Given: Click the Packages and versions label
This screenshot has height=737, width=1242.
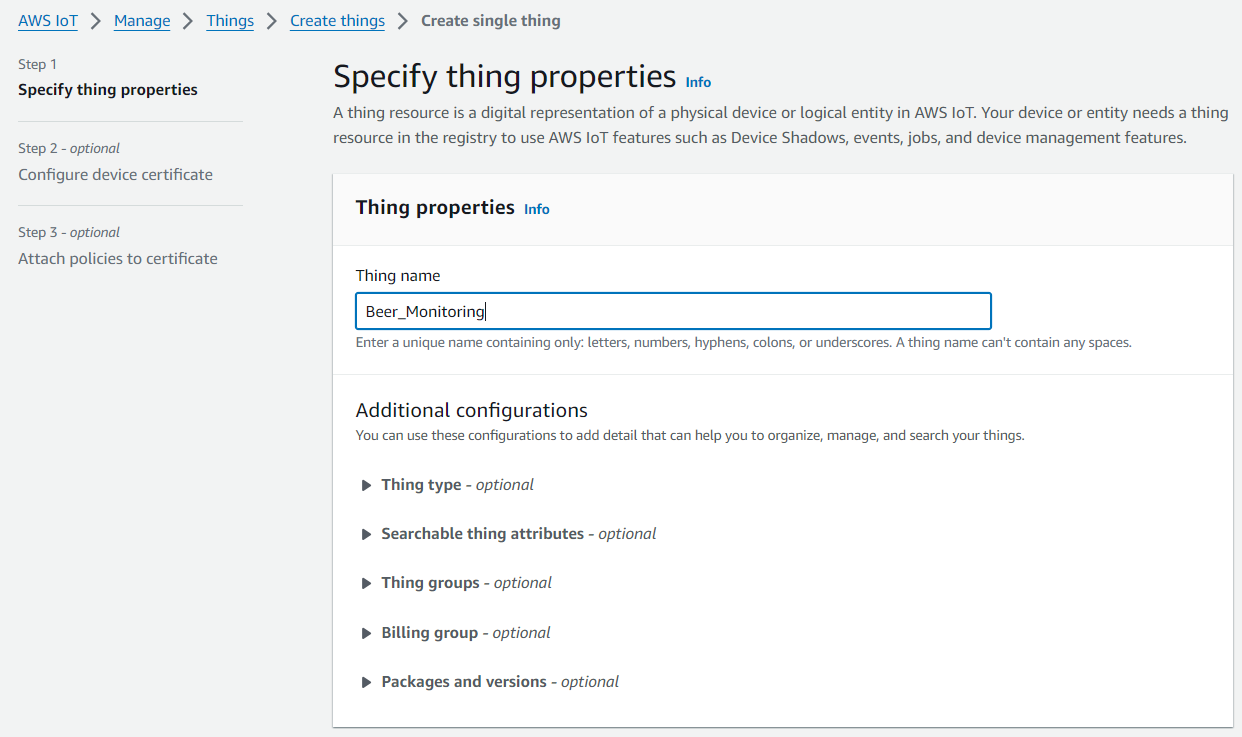Looking at the screenshot, I should (x=499, y=682).
